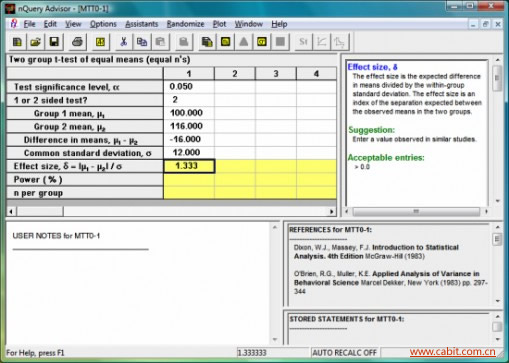Screen dimensions: 509x363
Task: Click the User Notes pane scroll-down arrow
Action: tap(275, 340)
